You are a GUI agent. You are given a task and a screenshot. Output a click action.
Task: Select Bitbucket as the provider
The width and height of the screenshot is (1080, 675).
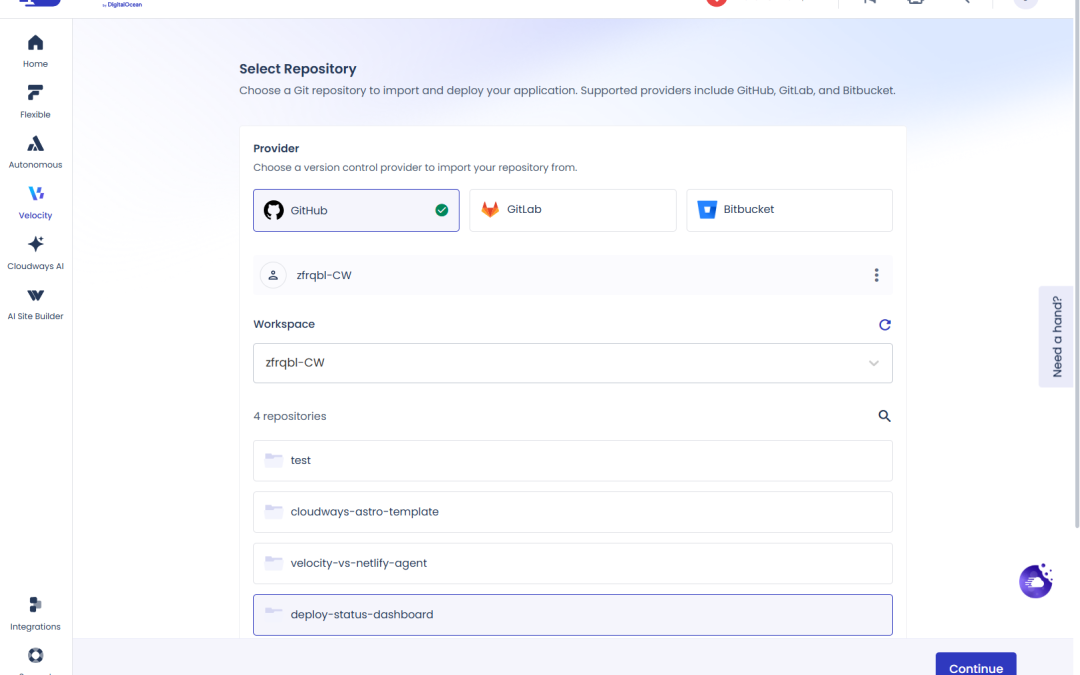tap(789, 210)
